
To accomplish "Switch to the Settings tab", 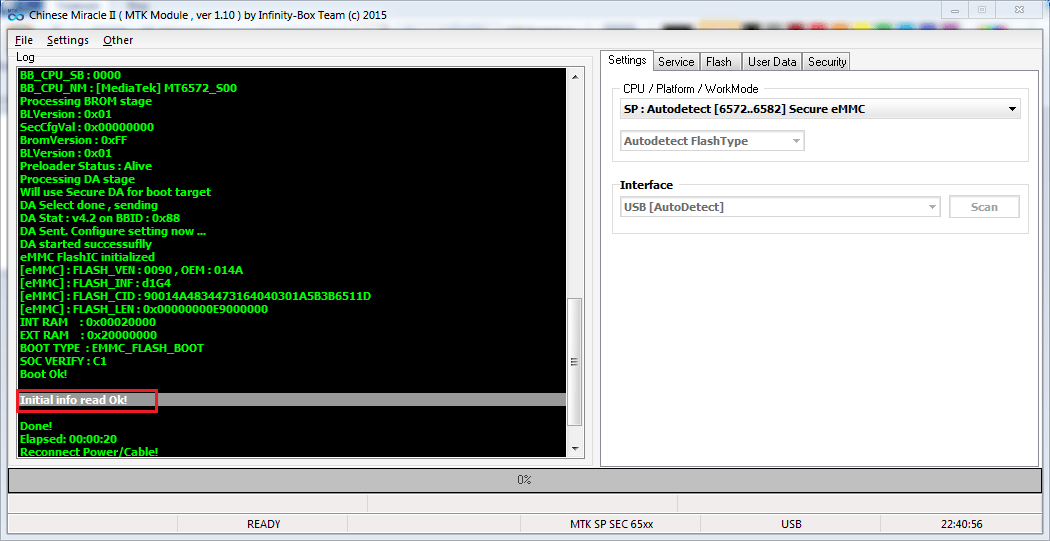I will (x=627, y=60).
